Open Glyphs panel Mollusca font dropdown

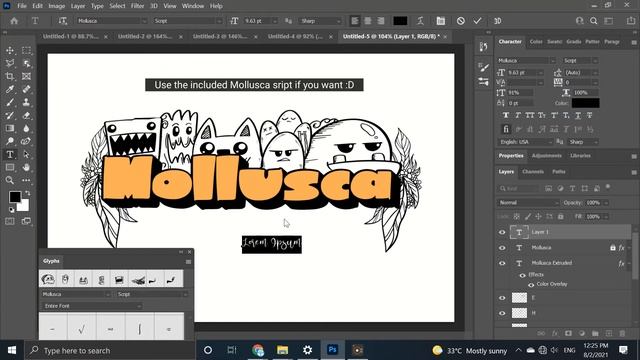coord(76,294)
